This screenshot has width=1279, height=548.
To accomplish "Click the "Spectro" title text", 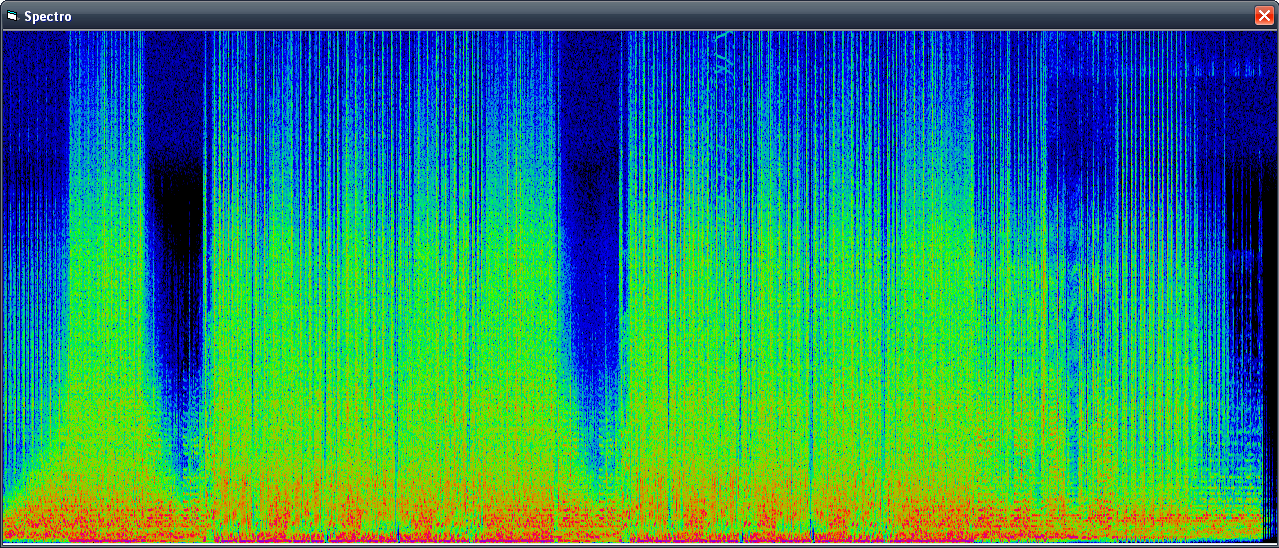I will pyautogui.click(x=47, y=17).
